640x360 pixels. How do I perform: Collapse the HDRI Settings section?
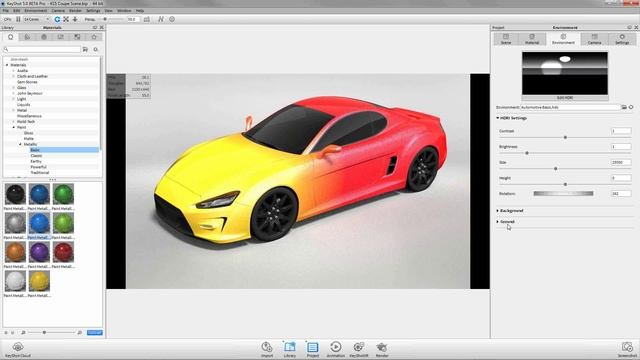[x=498, y=118]
